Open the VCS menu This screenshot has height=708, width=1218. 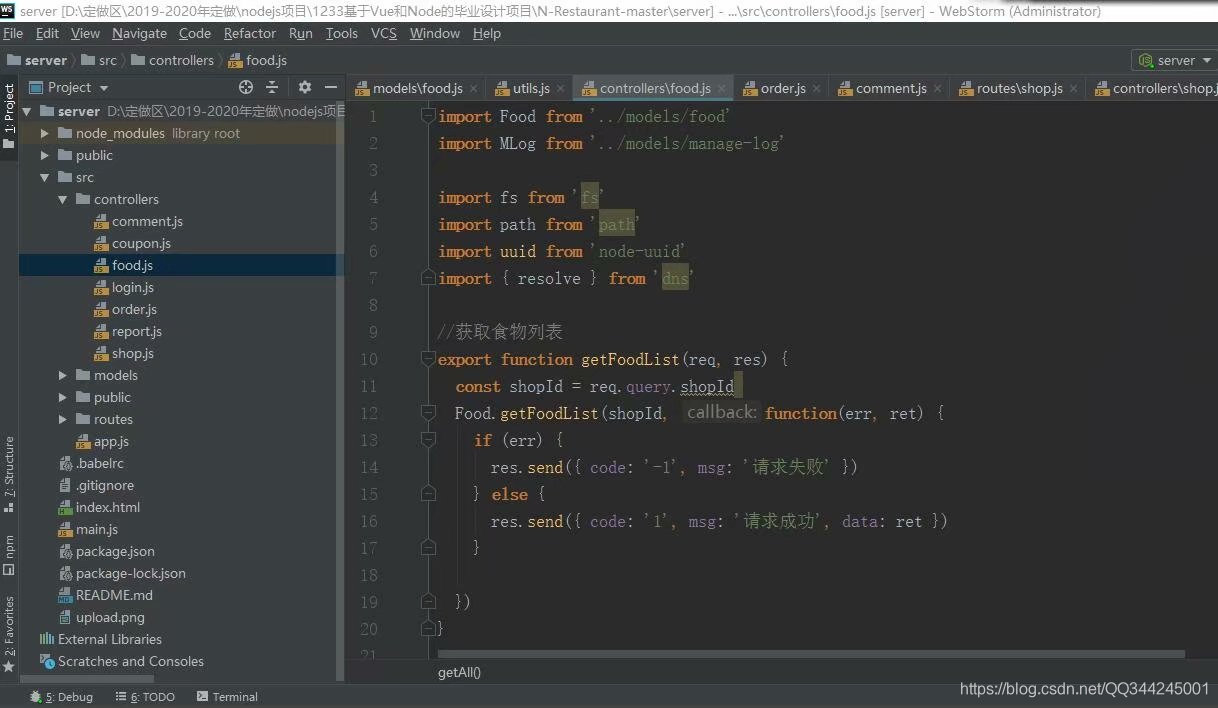click(x=383, y=33)
